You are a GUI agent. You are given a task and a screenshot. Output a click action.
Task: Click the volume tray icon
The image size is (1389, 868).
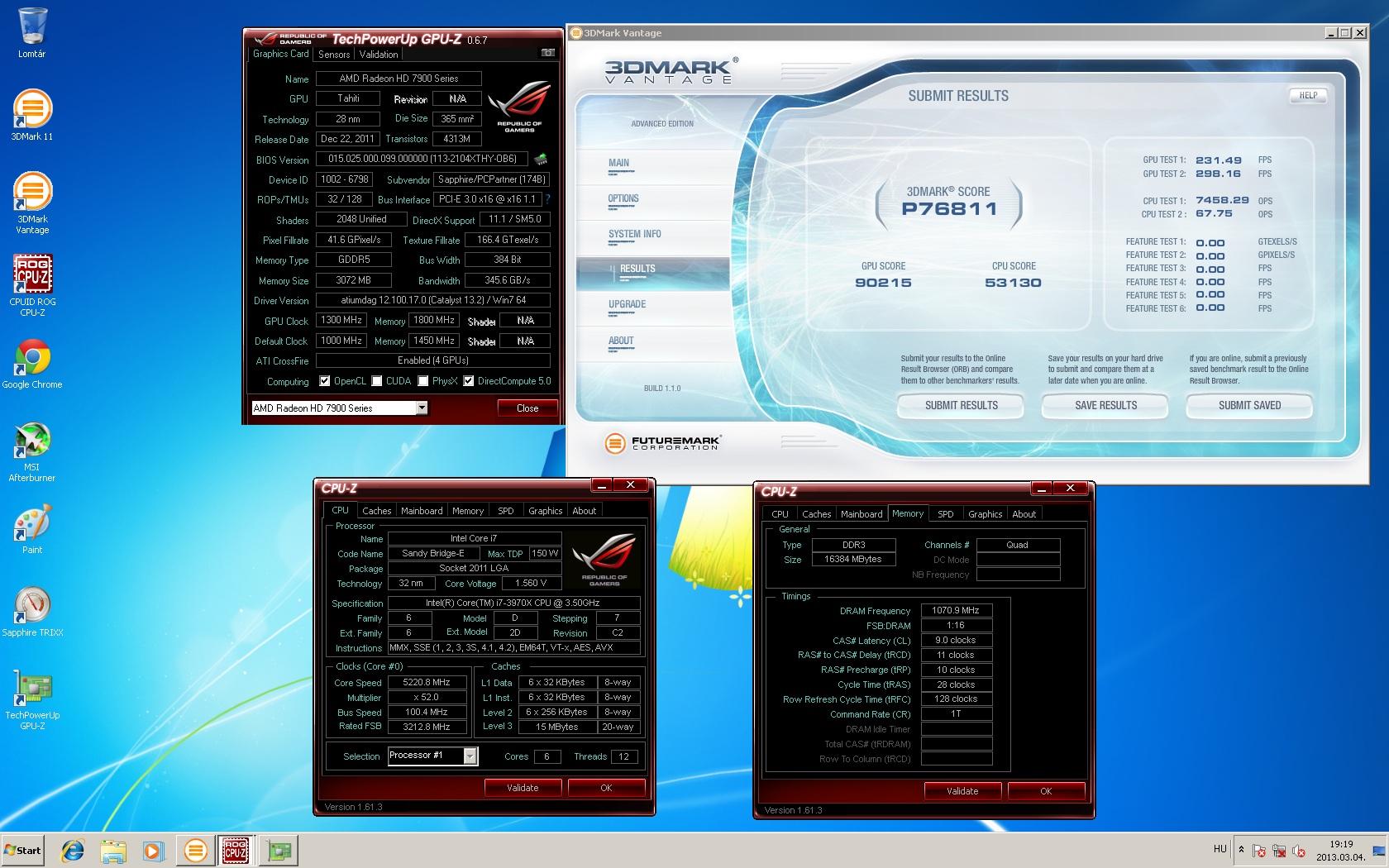tap(1299, 851)
